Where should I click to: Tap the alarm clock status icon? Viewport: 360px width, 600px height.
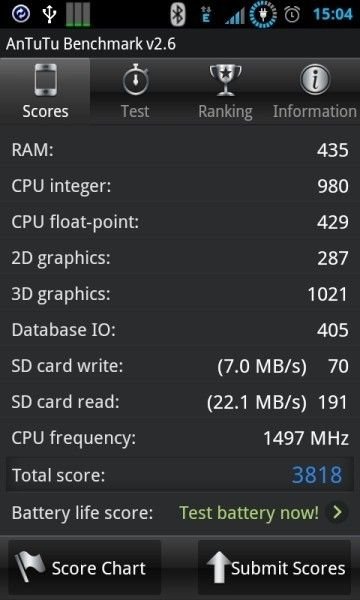pos(292,15)
